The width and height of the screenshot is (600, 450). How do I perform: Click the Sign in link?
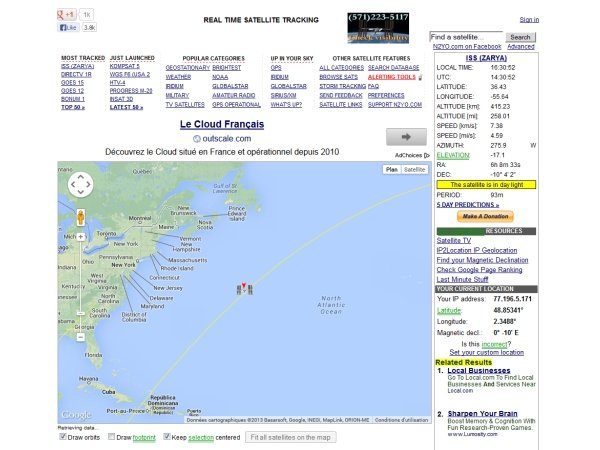(529, 20)
